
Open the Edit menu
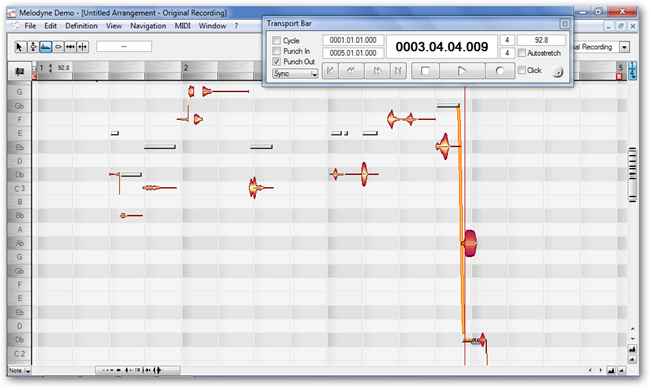pyautogui.click(x=51, y=26)
